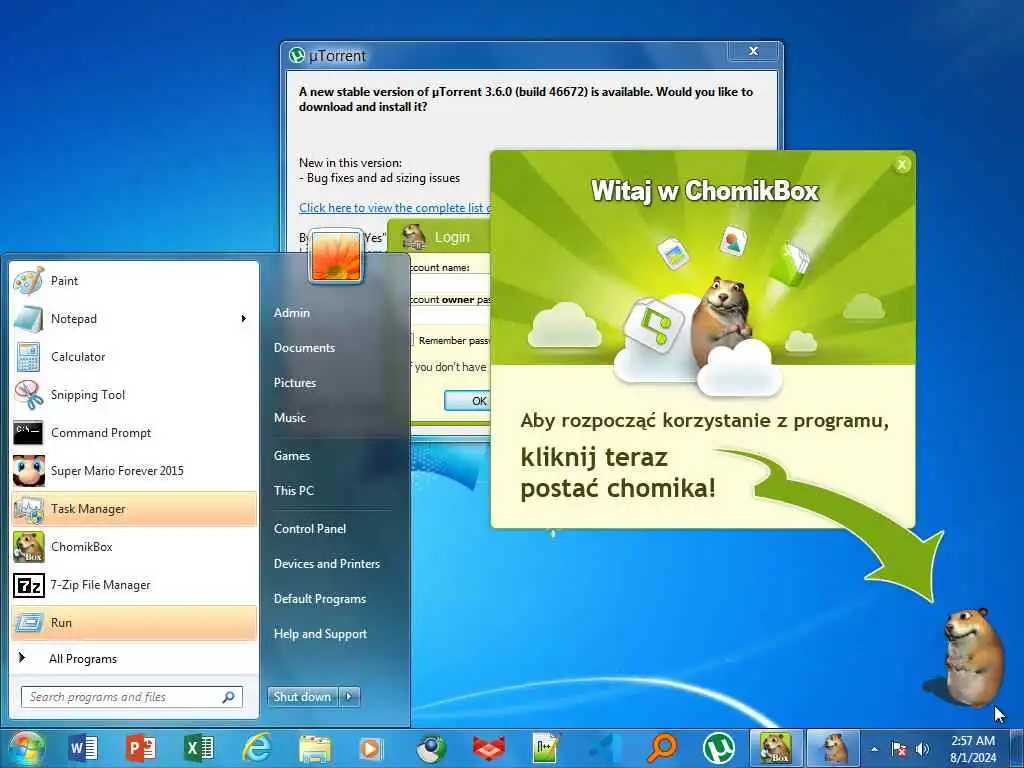Open Notepad++ from the taskbar
The image size is (1024, 768).
coord(545,748)
